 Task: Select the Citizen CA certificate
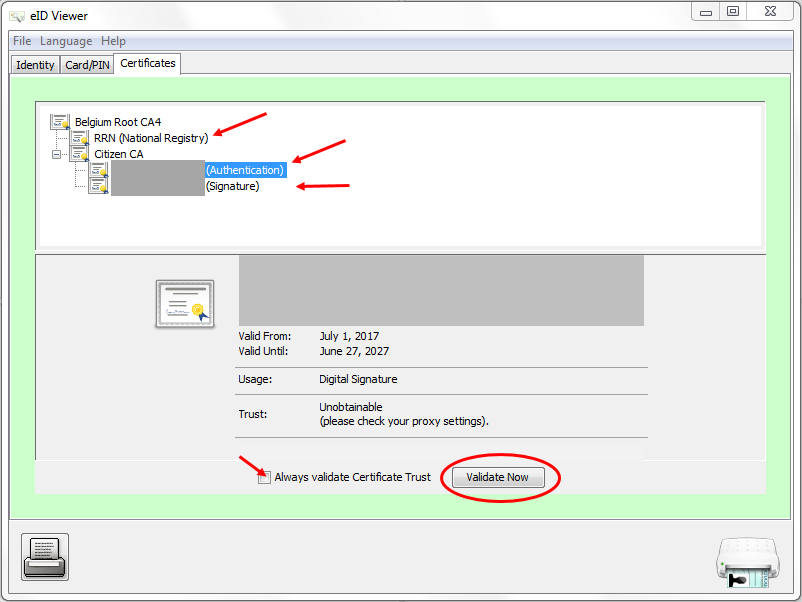point(119,154)
